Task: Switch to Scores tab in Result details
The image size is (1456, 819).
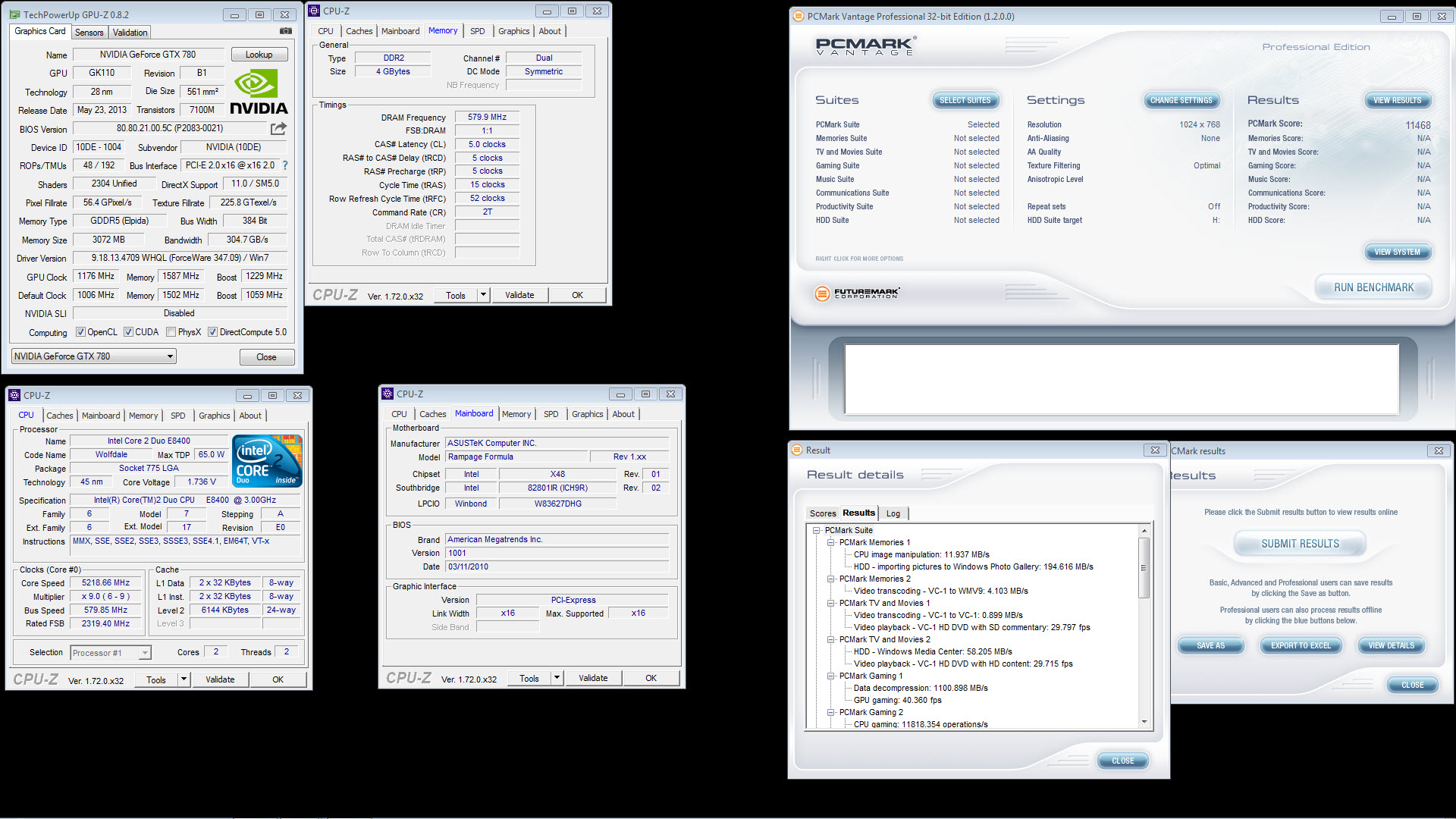Action: pos(822,513)
